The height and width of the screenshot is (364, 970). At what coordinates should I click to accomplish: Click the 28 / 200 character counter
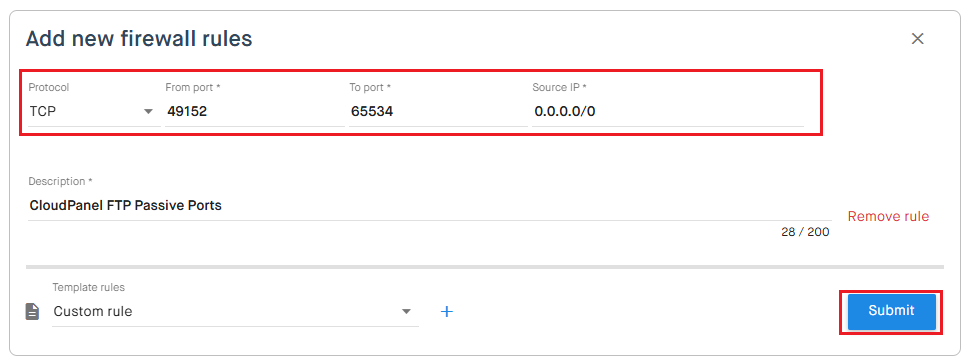[x=805, y=233]
